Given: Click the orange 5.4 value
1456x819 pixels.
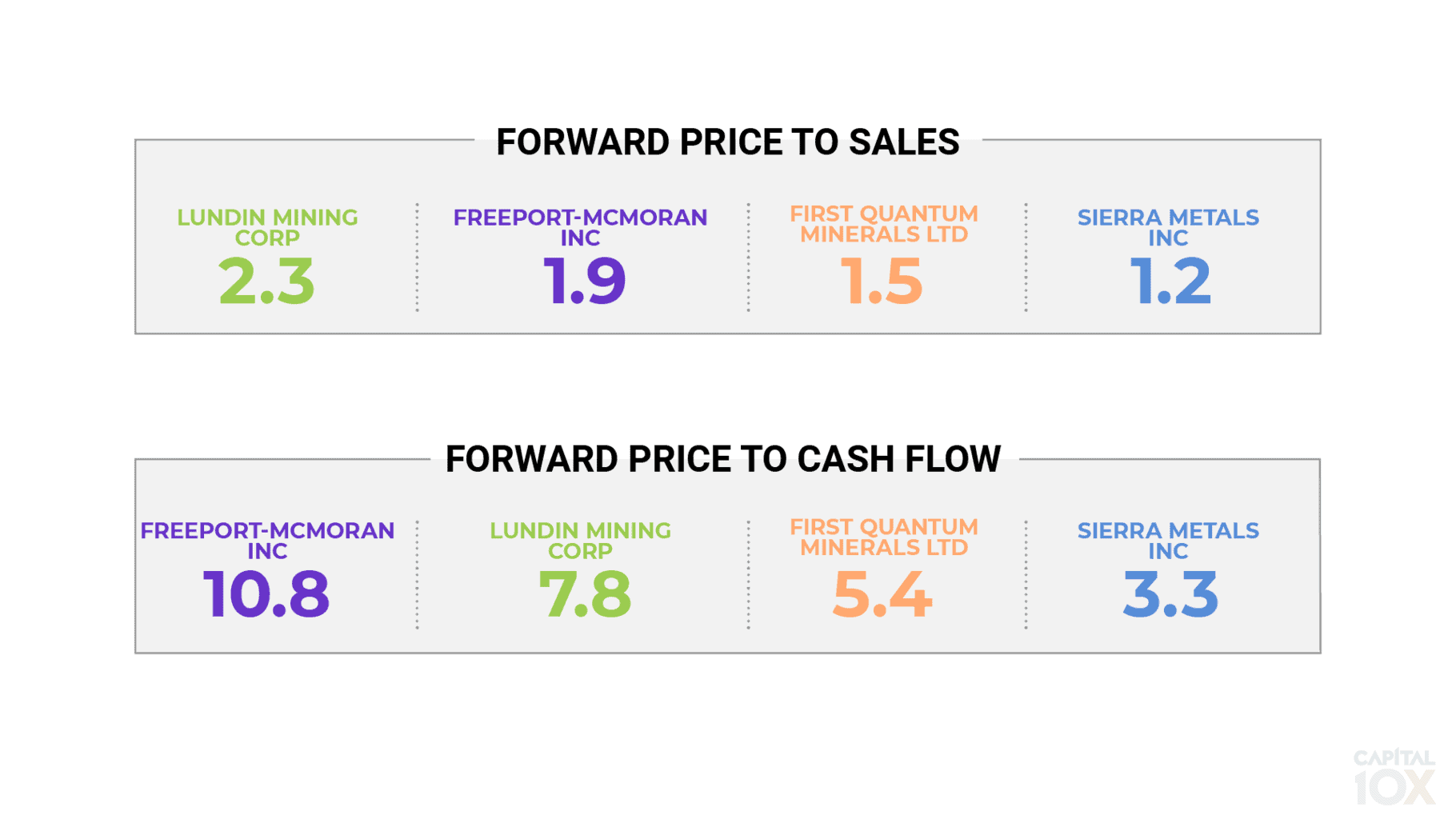Looking at the screenshot, I should pyautogui.click(x=882, y=594).
